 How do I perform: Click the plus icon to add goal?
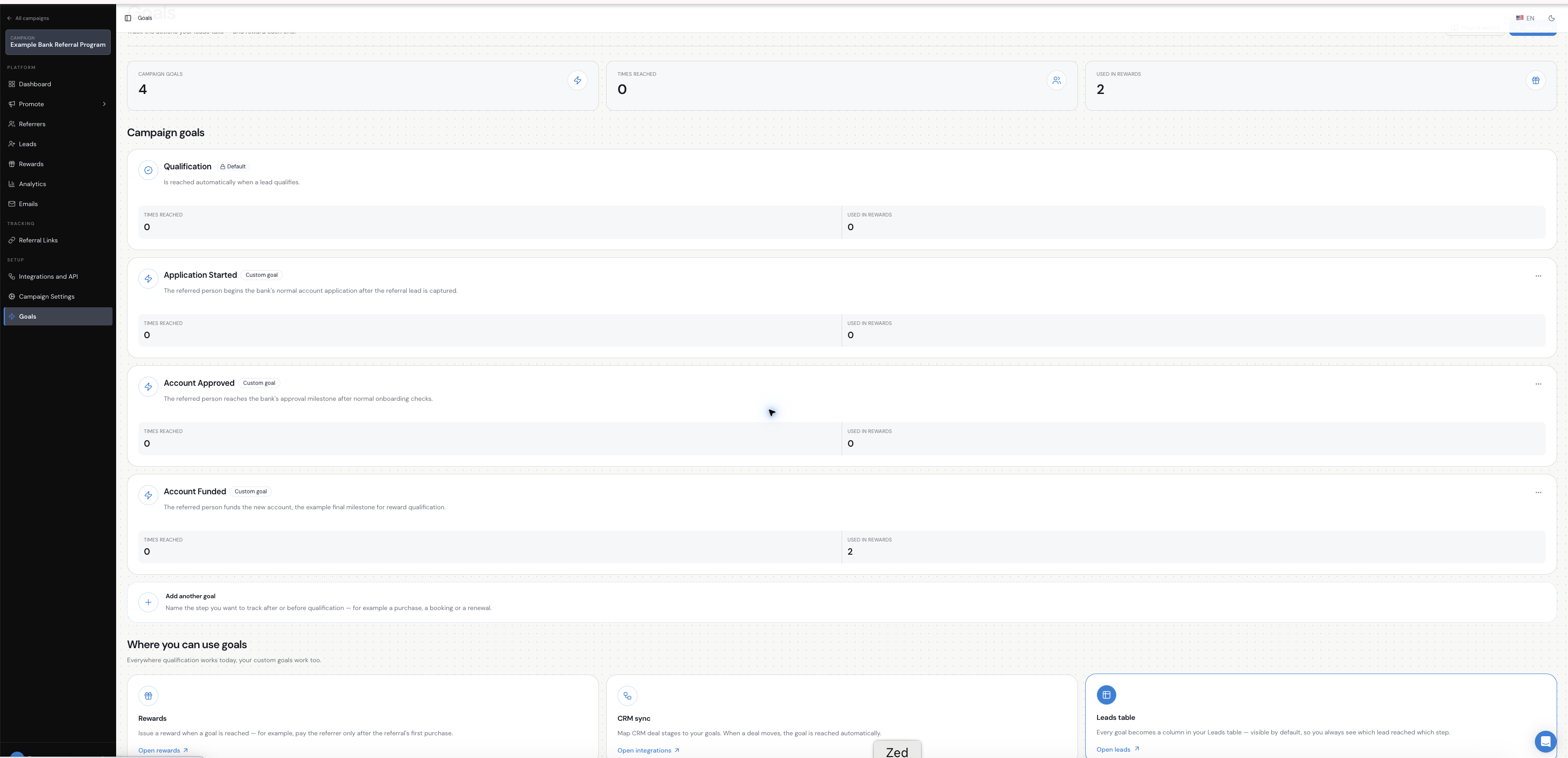pyautogui.click(x=148, y=602)
